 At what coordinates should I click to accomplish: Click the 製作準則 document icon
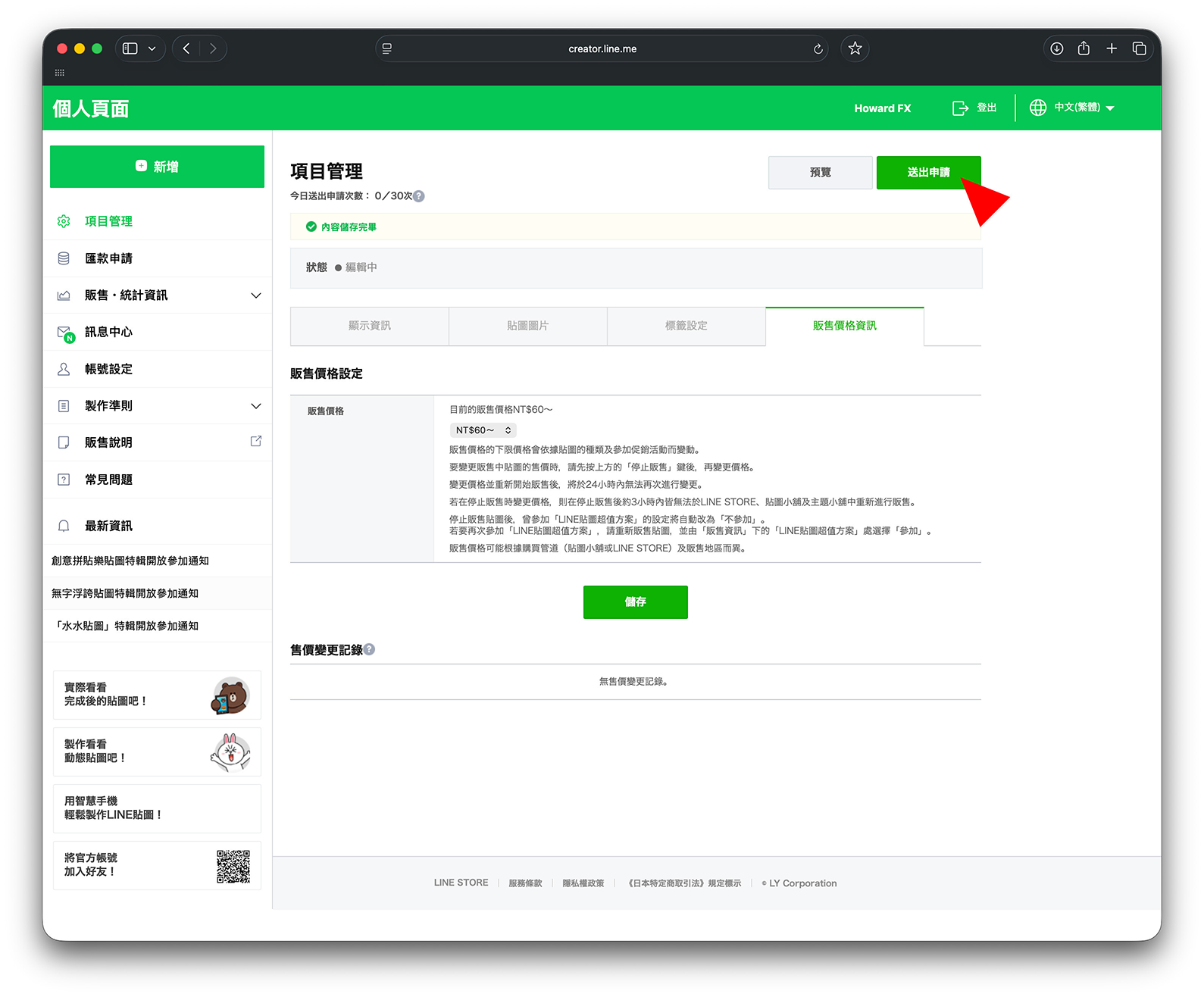click(64, 406)
